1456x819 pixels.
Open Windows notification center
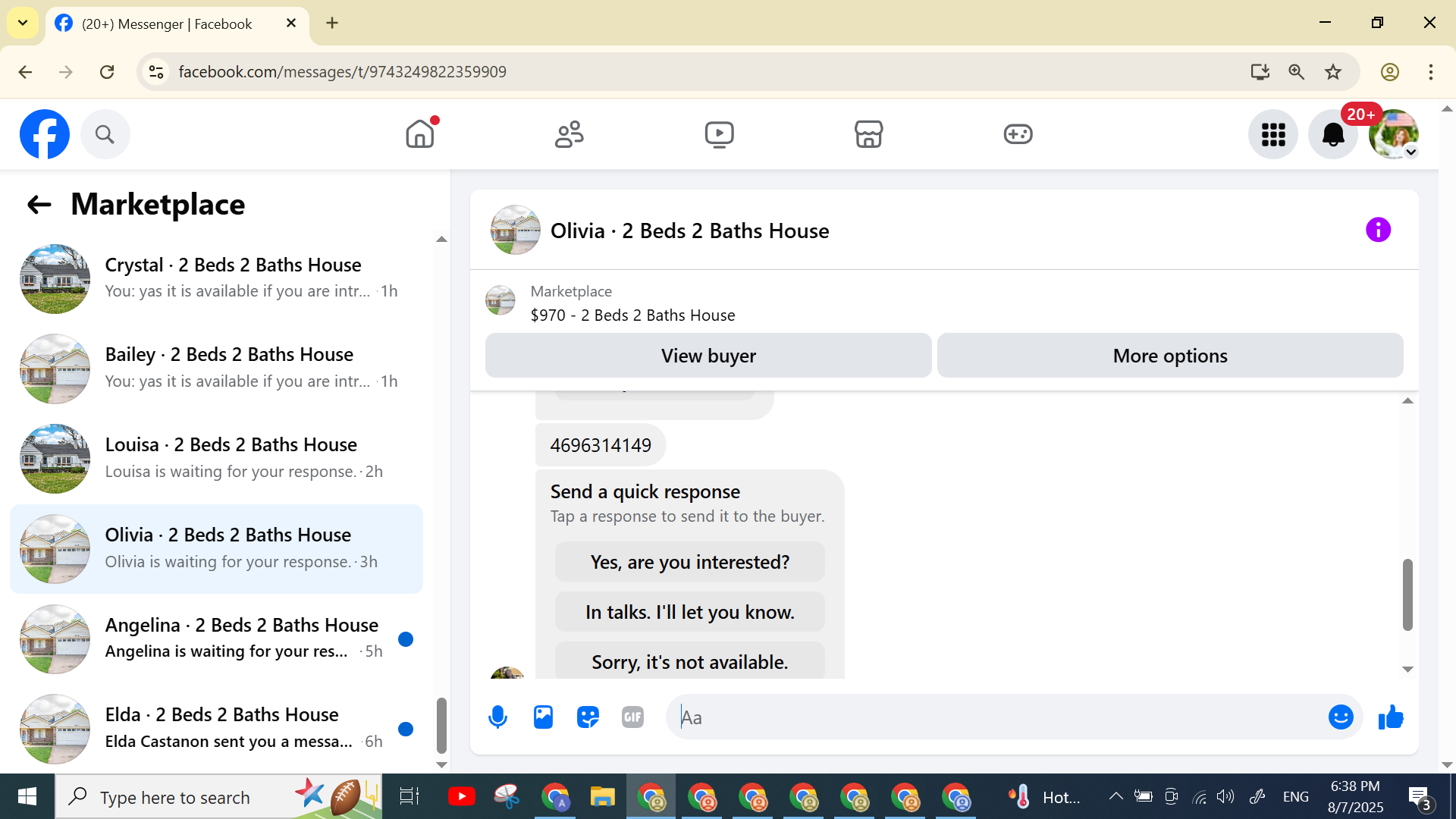[1420, 797]
